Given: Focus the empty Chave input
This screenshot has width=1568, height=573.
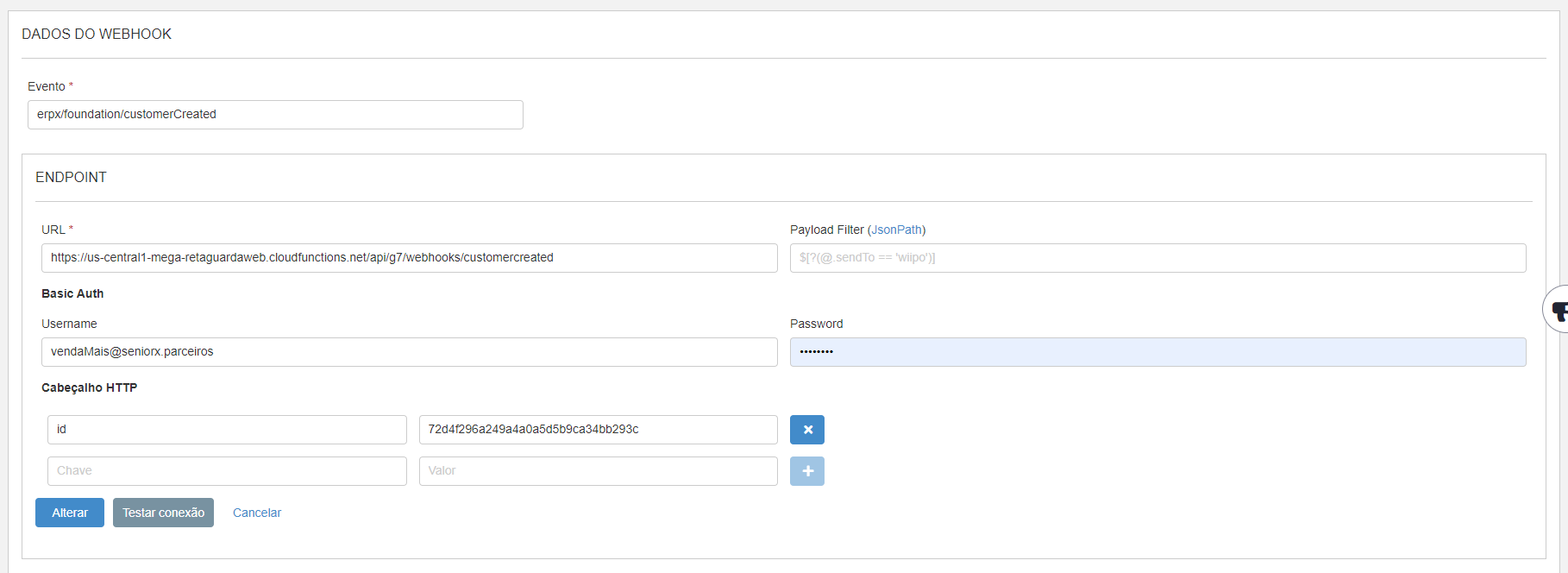Looking at the screenshot, I should click(x=227, y=471).
